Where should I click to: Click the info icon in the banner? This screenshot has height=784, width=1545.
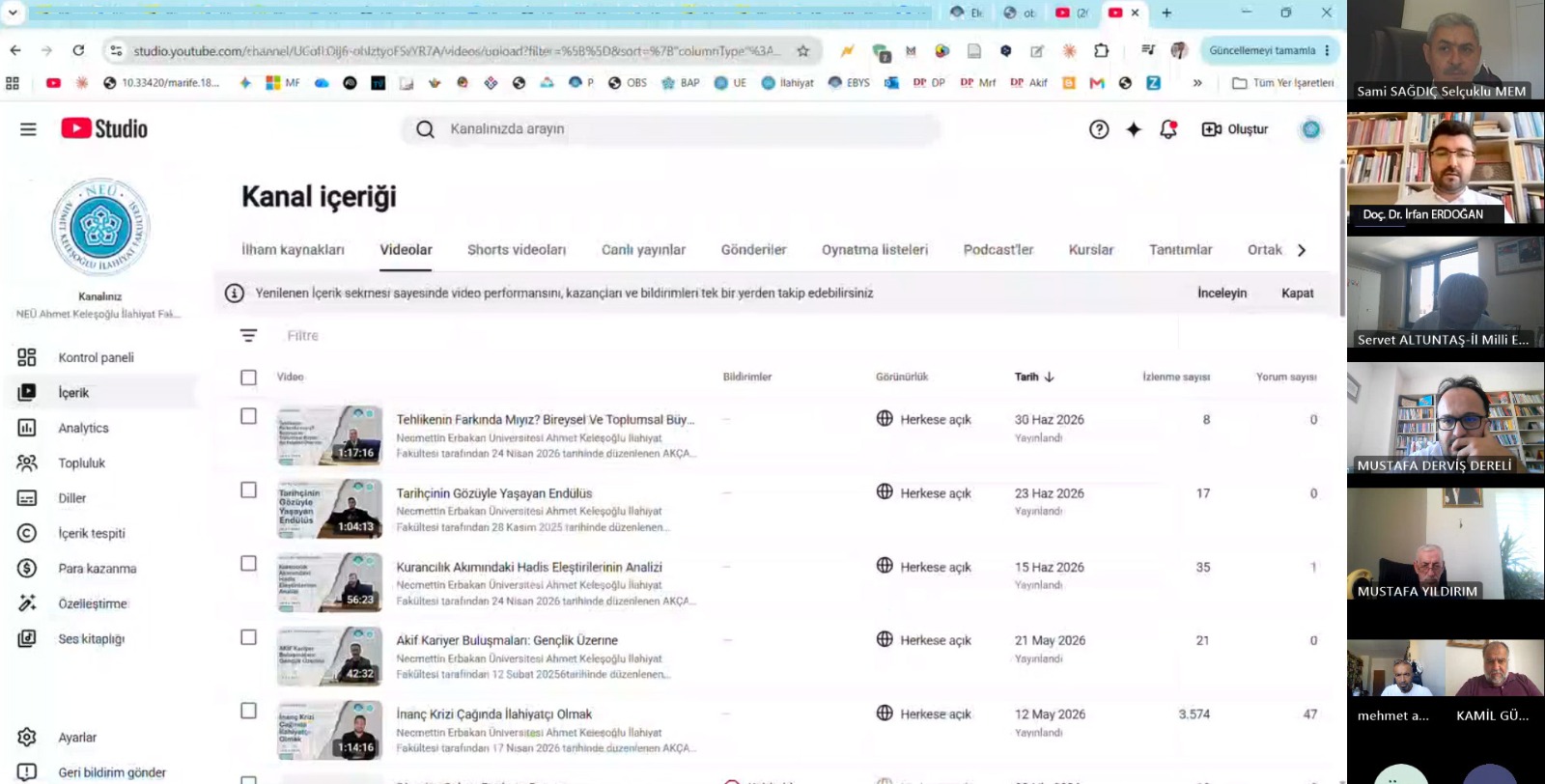(234, 293)
